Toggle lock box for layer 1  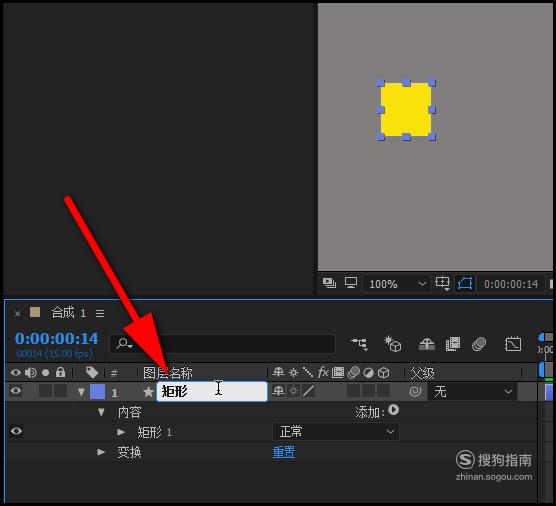pos(60,391)
